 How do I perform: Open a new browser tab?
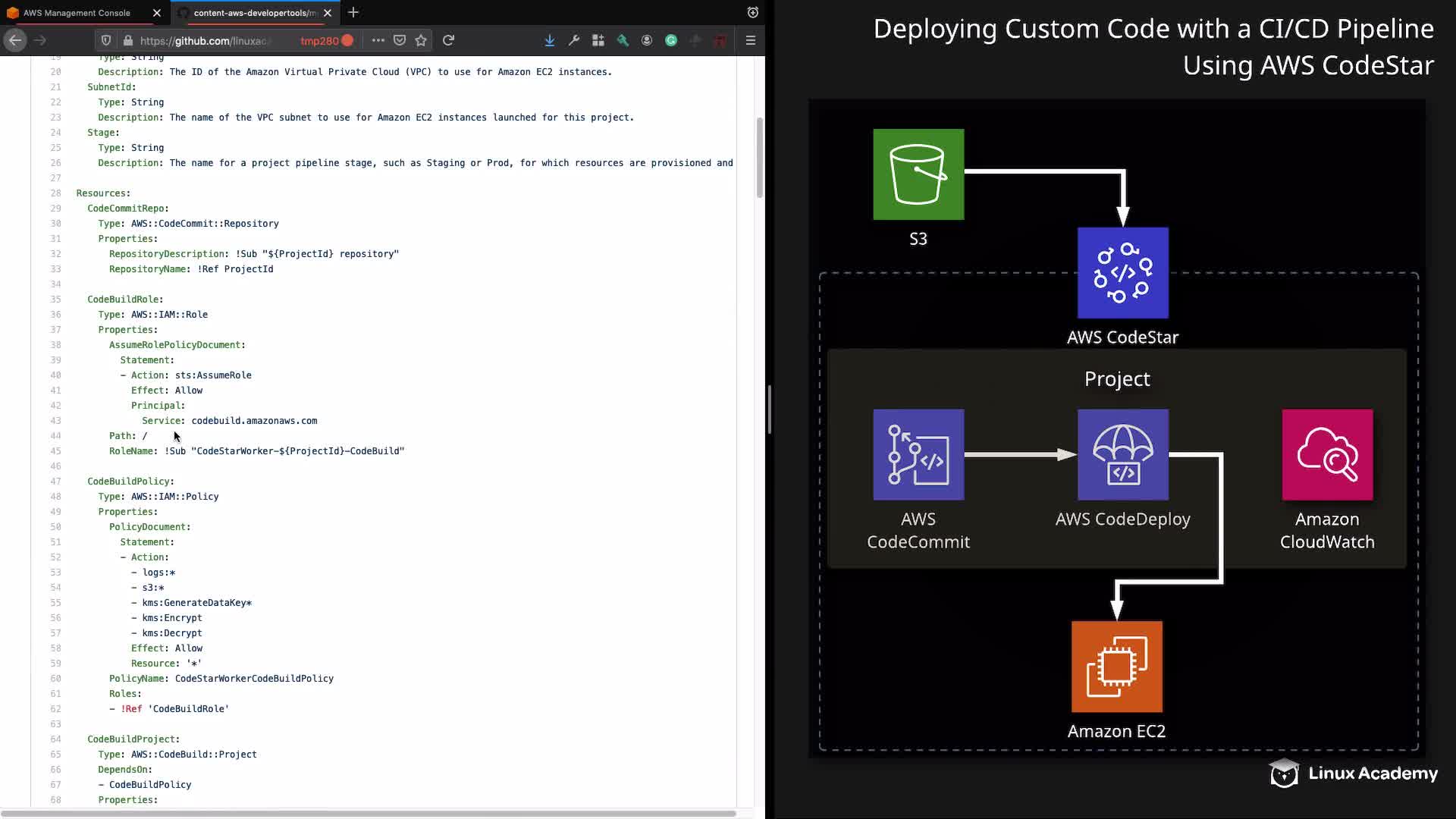(353, 13)
